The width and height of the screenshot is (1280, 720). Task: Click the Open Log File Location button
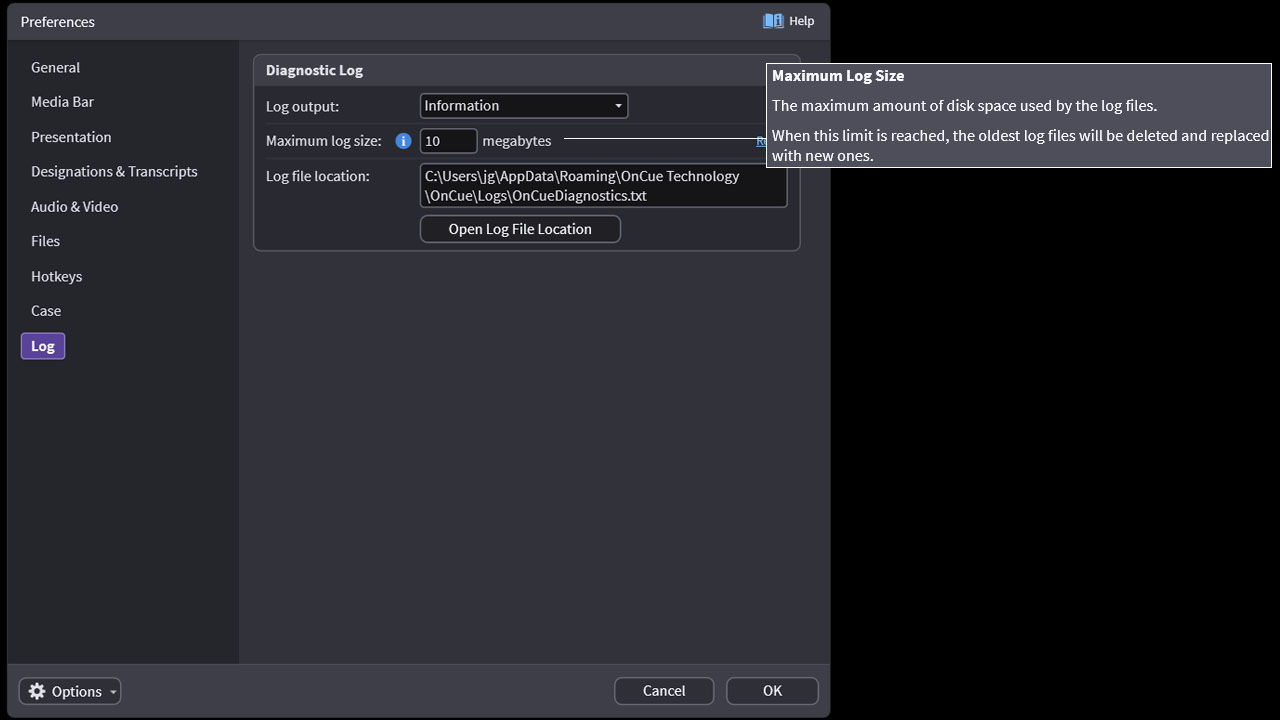point(520,229)
